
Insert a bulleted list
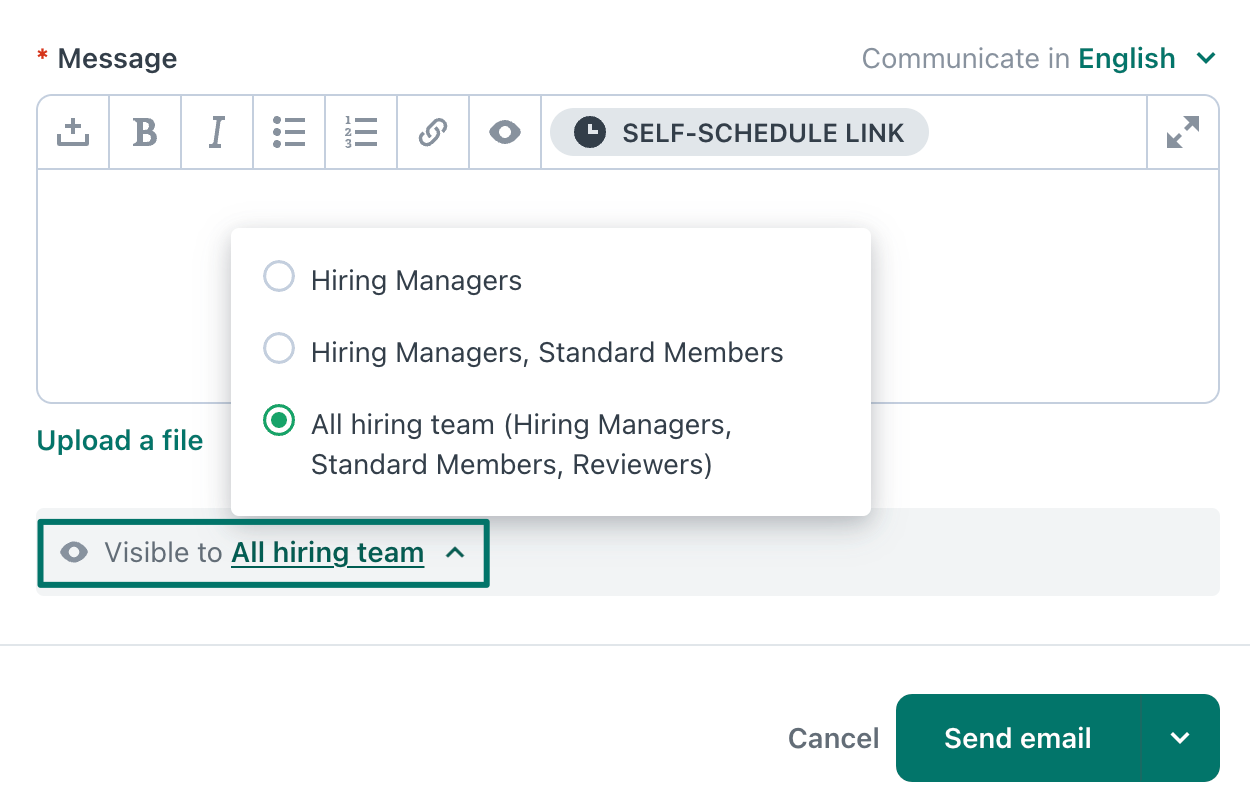pyautogui.click(x=288, y=131)
